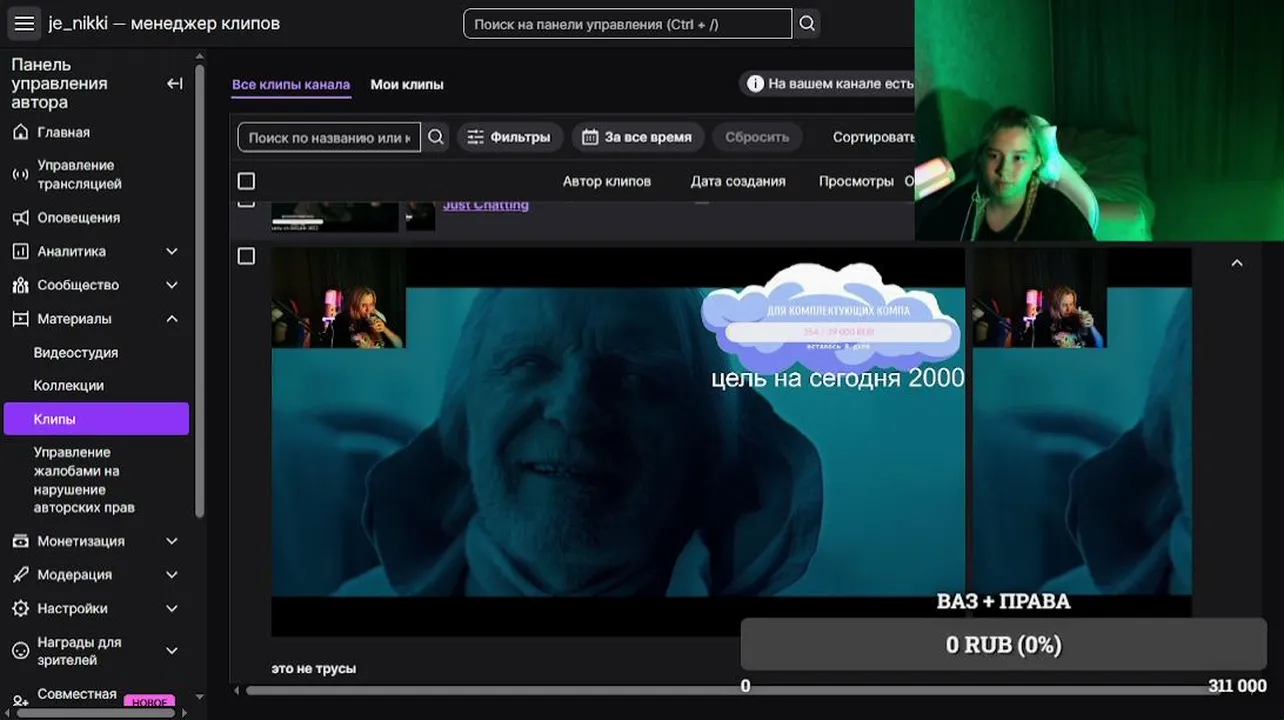Go to Главная page
This screenshot has height=720, width=1284.
pos(64,132)
